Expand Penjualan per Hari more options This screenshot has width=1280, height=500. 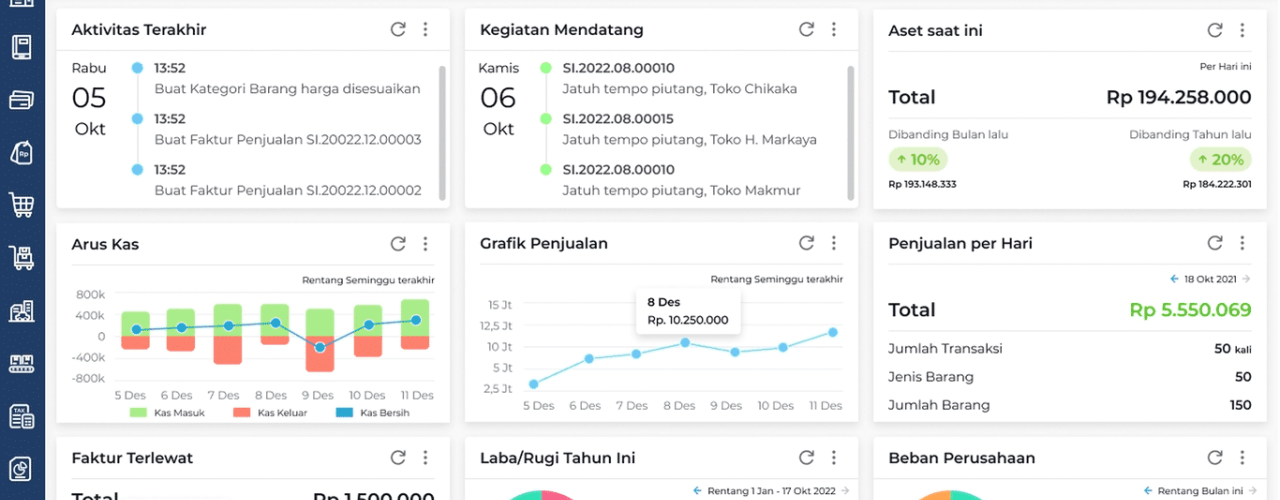[x=1242, y=243]
